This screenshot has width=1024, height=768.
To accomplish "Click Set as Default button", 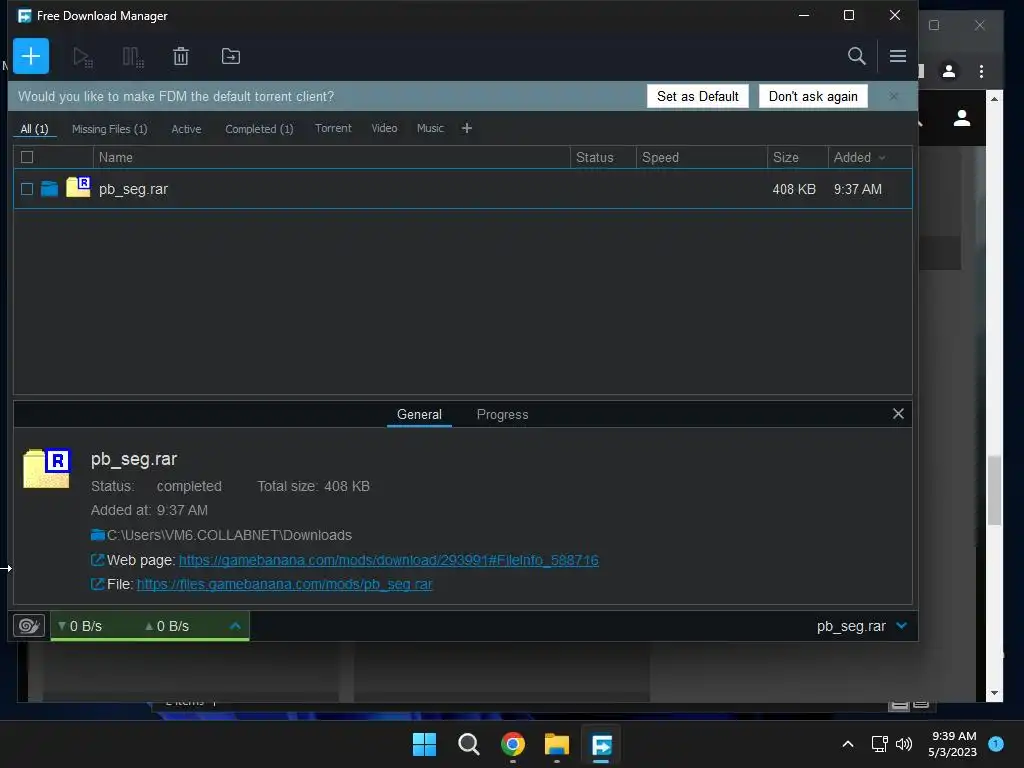I will 697,96.
